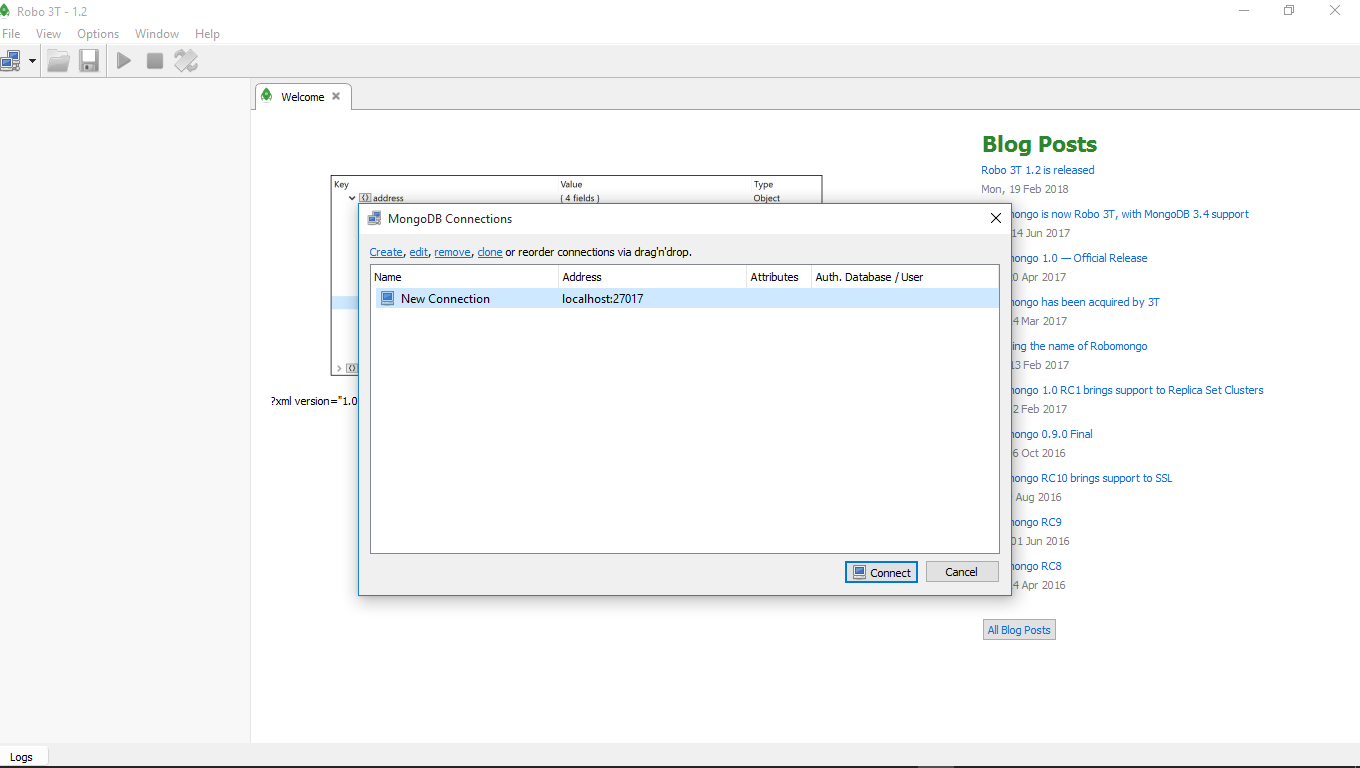The image size is (1360, 768).
Task: Click the All Blog Posts button
Action: 1019,630
